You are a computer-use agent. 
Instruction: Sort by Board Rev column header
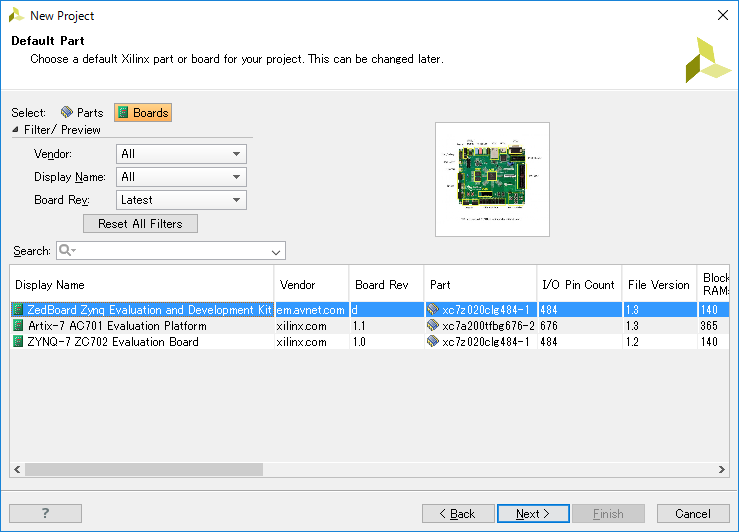(x=386, y=285)
